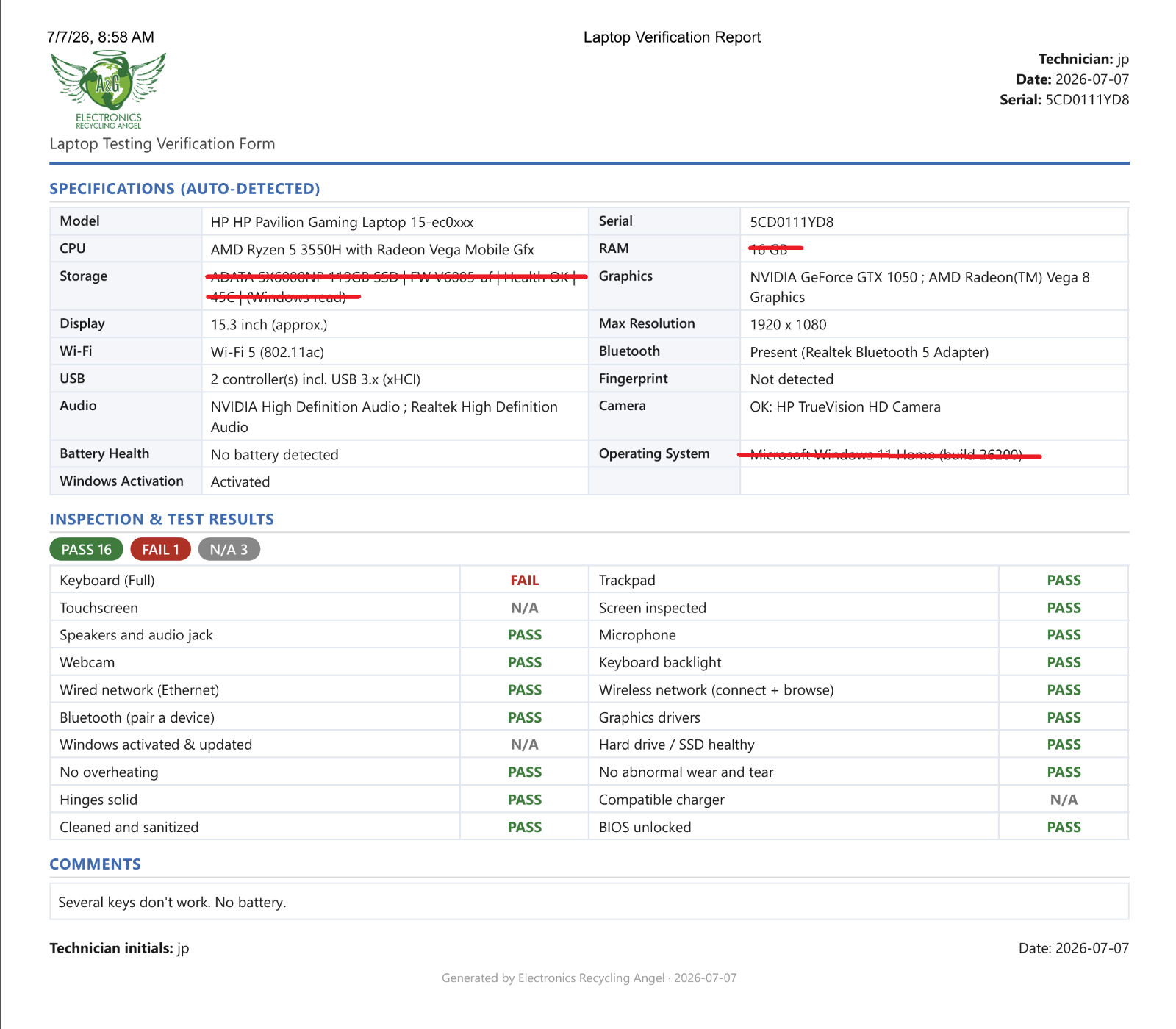
Task: Click the Realtek High Definition Audio value
Action: (x=384, y=417)
